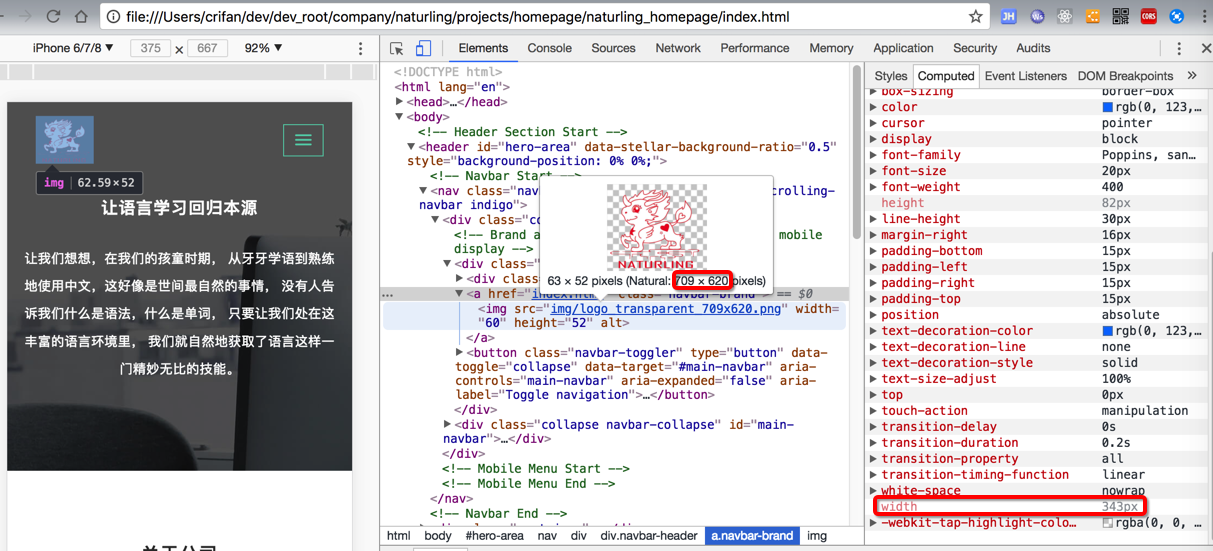Select #hero-area in the breadcrumb

point(494,536)
